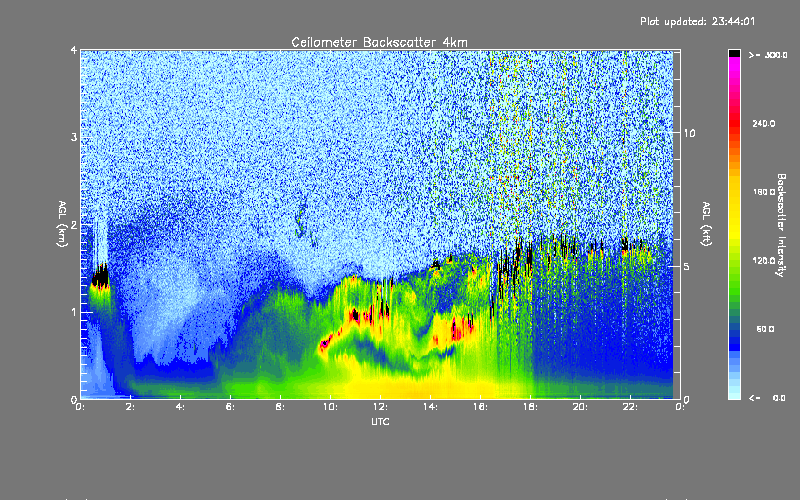The width and height of the screenshot is (800, 500).
Task: Select the '18:' UTC tick label
Action: (x=530, y=407)
